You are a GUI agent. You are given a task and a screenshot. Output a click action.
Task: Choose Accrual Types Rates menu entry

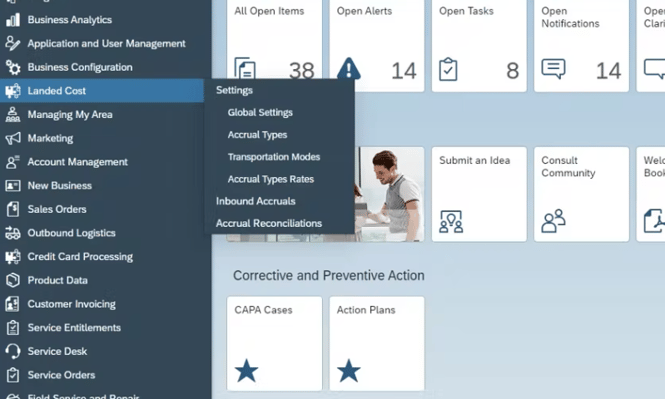271,179
